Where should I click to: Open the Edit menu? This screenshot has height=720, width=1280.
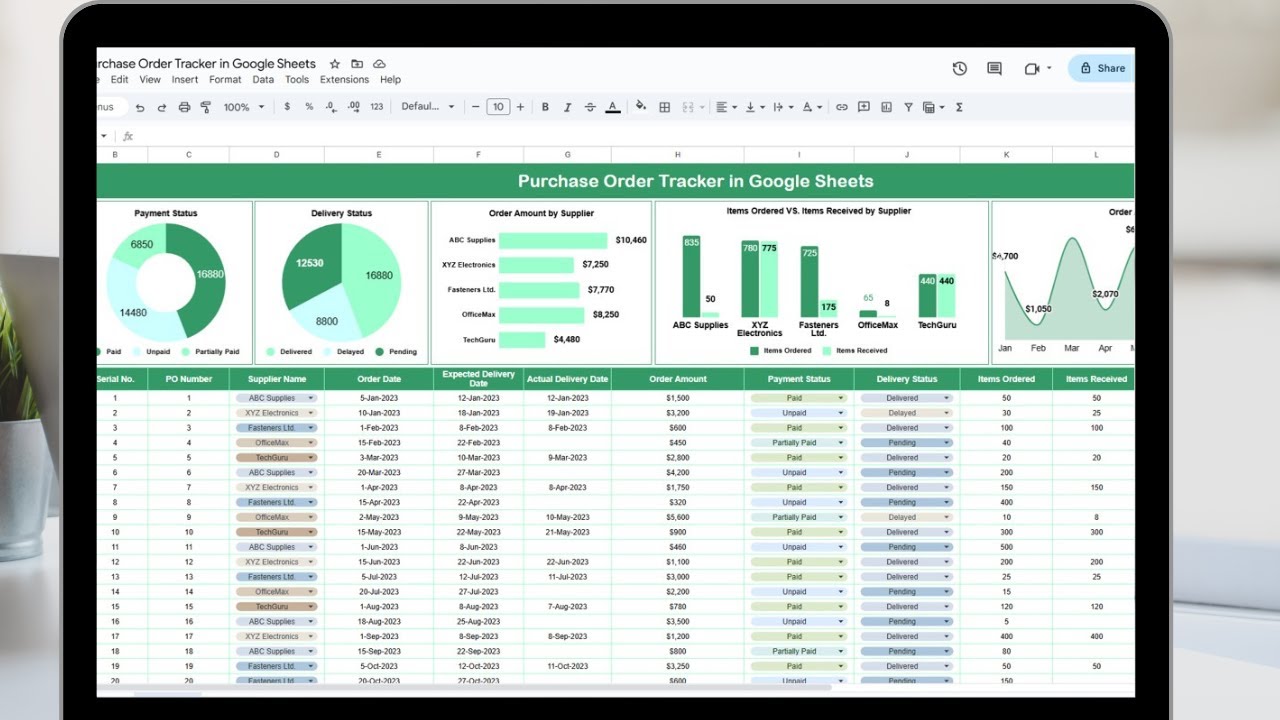[120, 79]
